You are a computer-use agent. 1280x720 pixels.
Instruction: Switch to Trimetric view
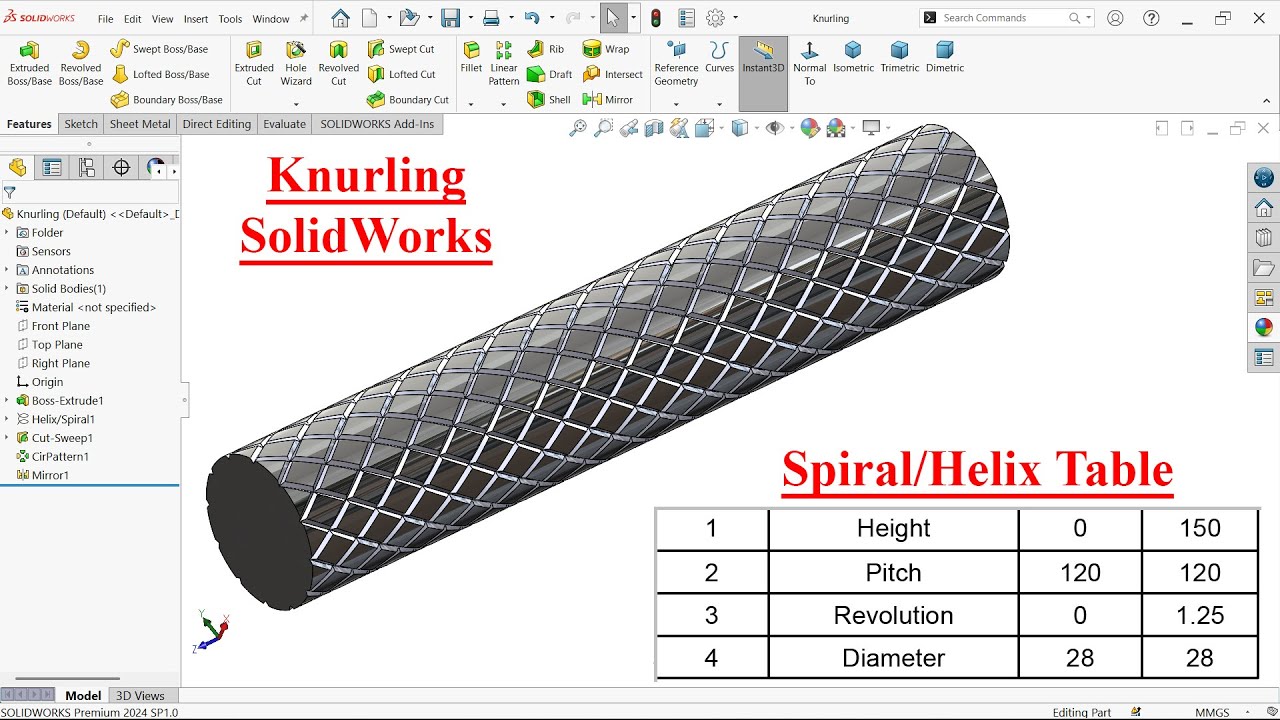tap(899, 57)
